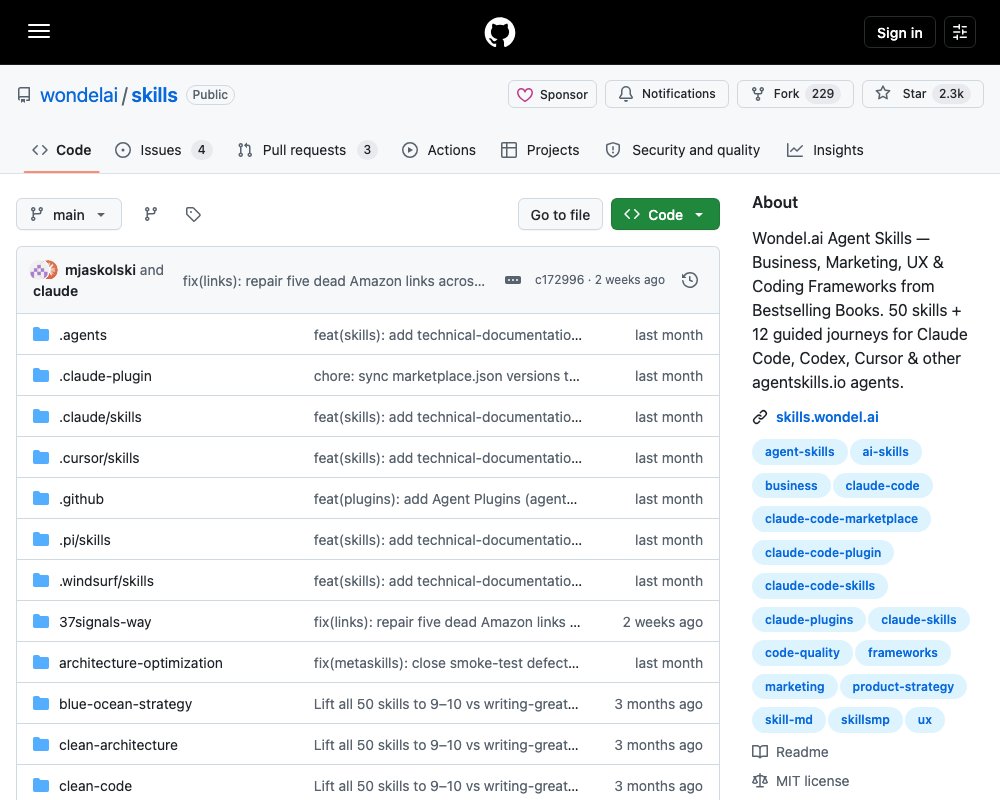Open the MIT license link

(800, 781)
